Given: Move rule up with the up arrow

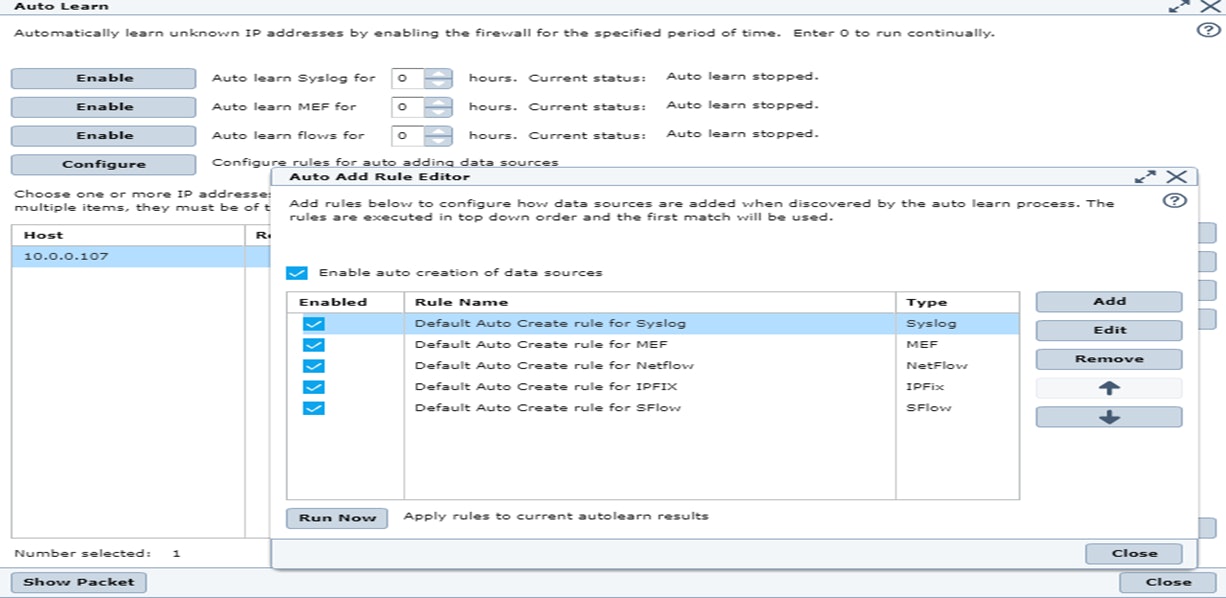Looking at the screenshot, I should [x=1108, y=388].
